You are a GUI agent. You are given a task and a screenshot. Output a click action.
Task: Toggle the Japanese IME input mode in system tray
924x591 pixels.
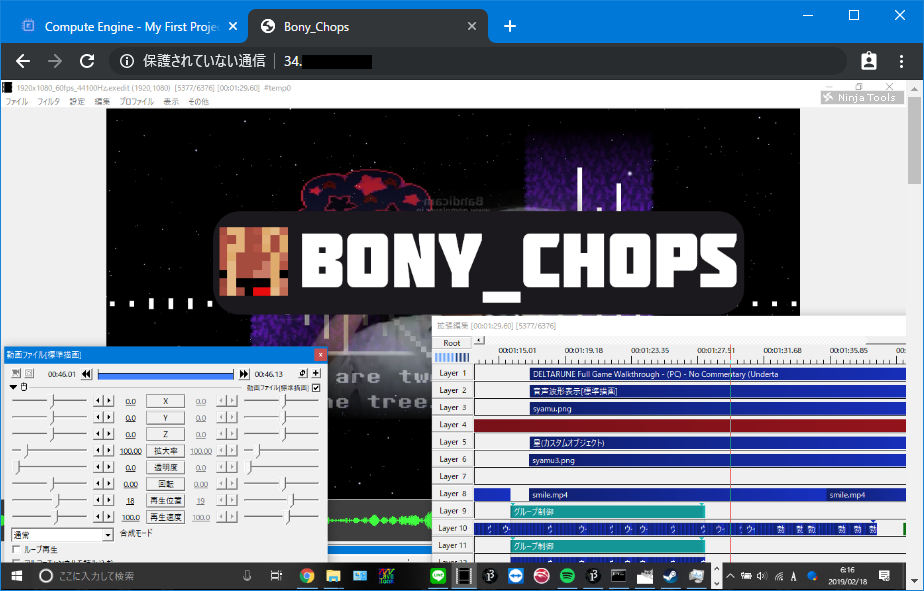793,576
